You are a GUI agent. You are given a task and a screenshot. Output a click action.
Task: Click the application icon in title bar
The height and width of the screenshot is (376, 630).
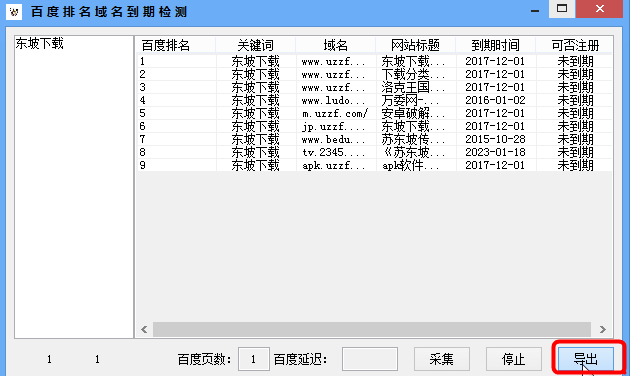tap(14, 11)
